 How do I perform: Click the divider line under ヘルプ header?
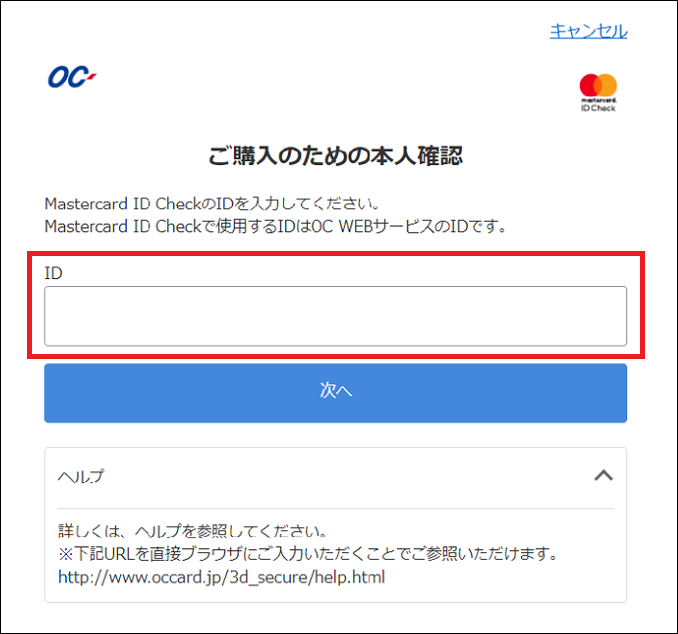point(336,509)
